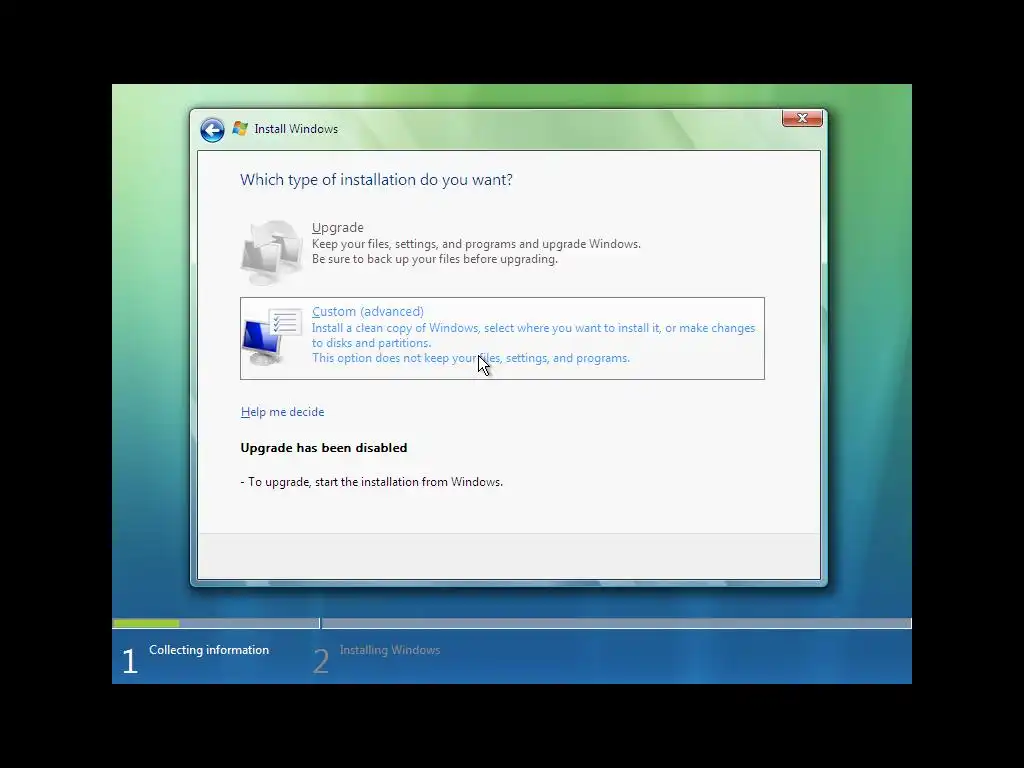
Task: Click the Custom installation monitor icon
Action: (272, 337)
